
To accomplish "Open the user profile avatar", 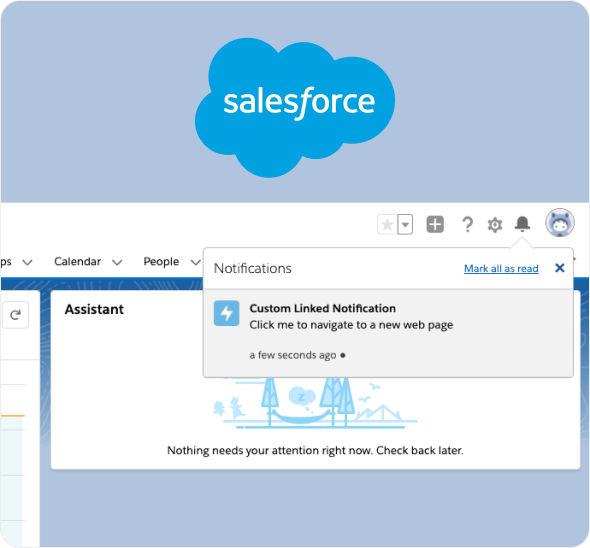I will [x=560, y=222].
